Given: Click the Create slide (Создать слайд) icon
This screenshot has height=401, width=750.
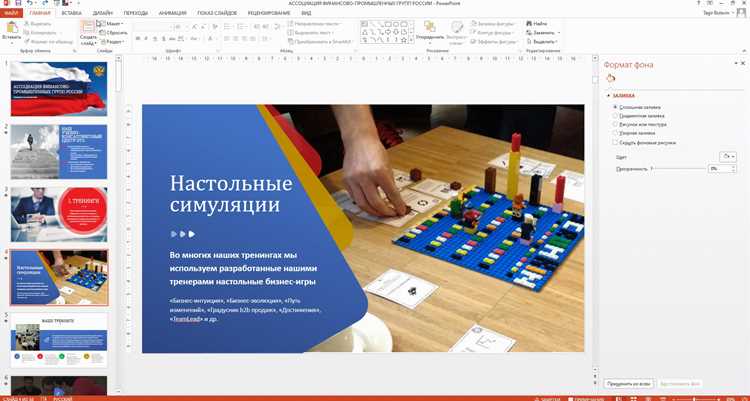Looking at the screenshot, I should pyautogui.click(x=88, y=27).
